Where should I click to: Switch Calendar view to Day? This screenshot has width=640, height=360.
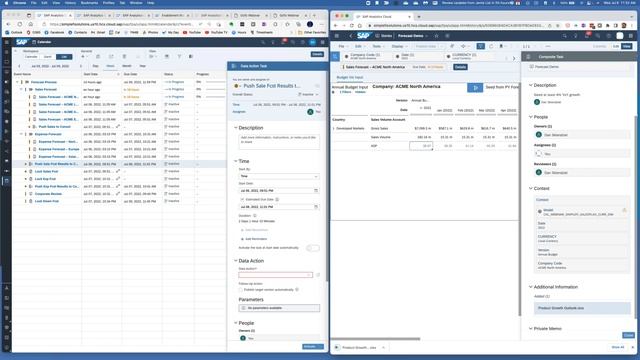(x=96, y=66)
